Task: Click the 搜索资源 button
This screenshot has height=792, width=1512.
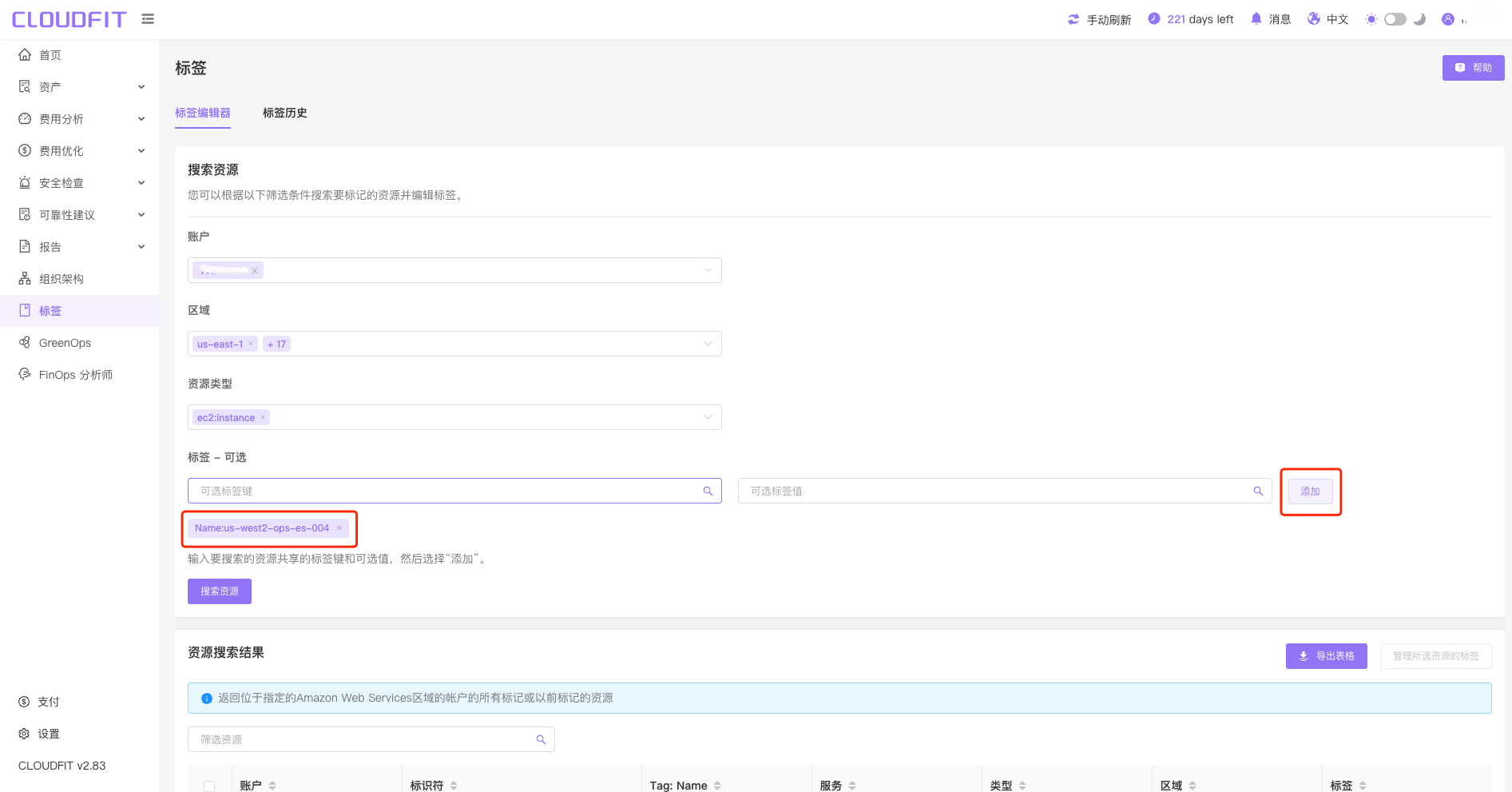Action: (x=220, y=591)
